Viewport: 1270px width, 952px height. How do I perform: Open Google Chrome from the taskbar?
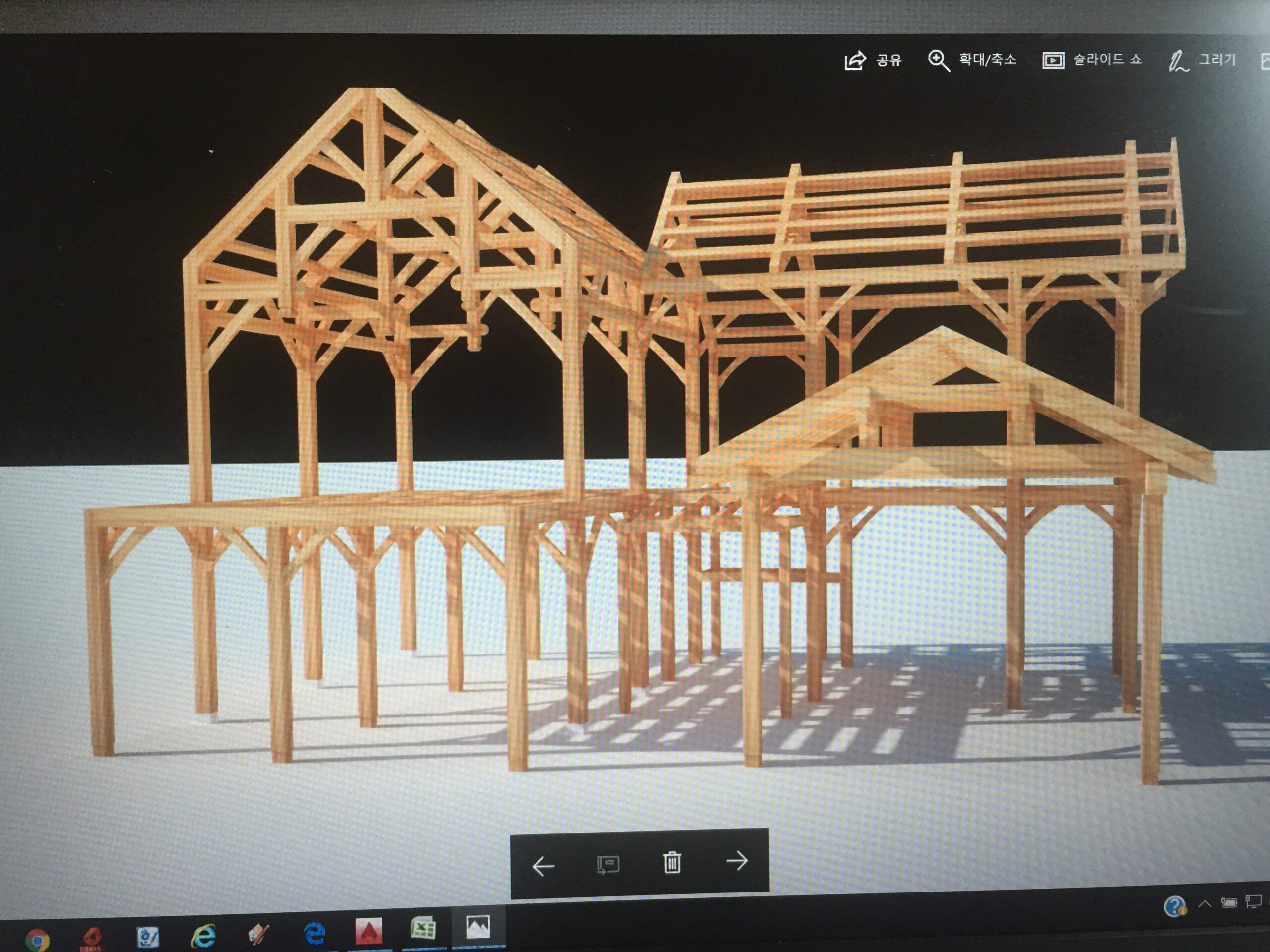click(x=37, y=940)
